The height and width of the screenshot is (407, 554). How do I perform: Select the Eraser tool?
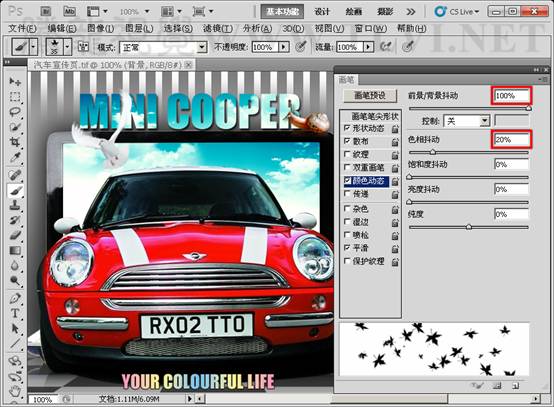15,235
